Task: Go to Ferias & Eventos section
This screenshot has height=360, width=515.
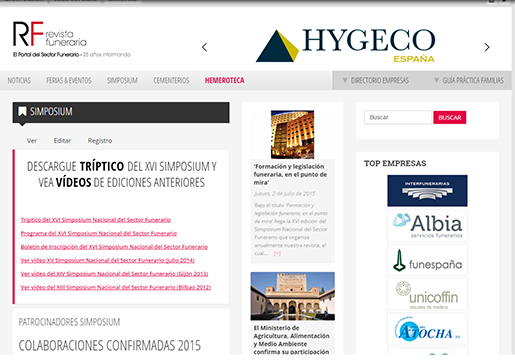Action: [x=69, y=80]
